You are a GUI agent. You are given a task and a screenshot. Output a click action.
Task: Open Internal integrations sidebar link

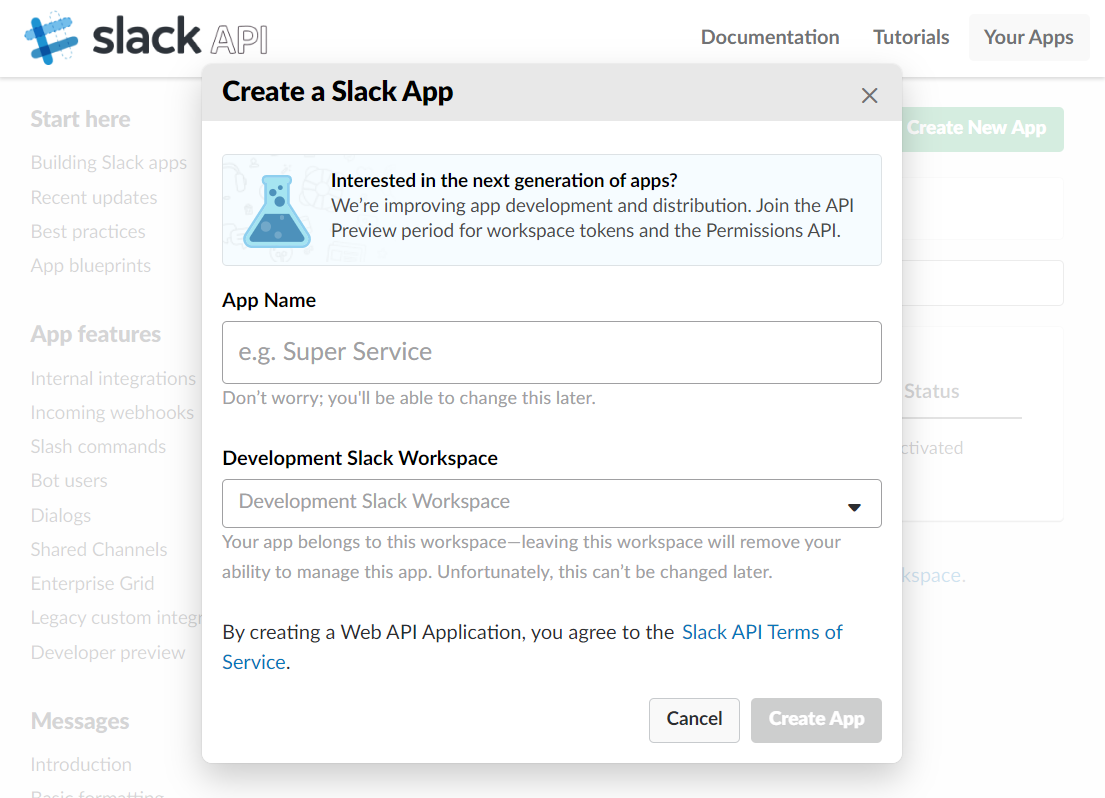tap(113, 379)
